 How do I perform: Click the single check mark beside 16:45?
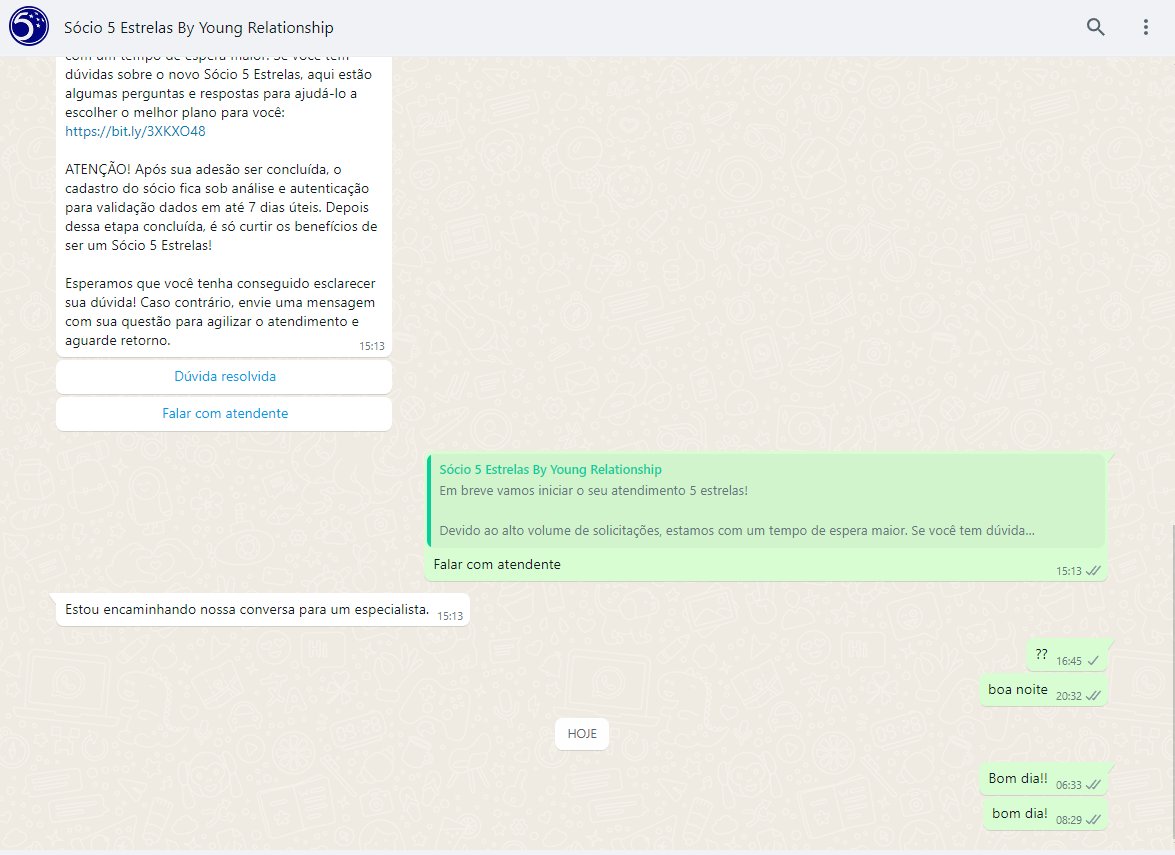[x=1093, y=661]
